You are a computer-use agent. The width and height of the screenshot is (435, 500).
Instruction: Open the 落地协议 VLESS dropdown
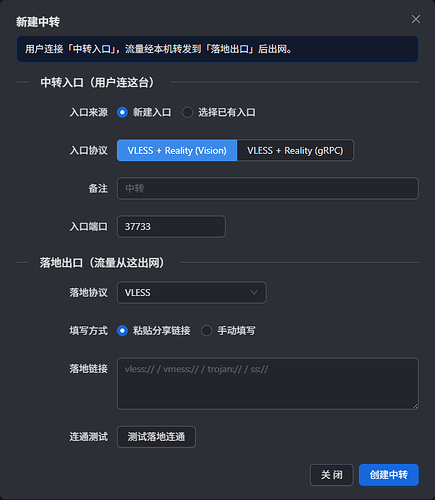192,292
